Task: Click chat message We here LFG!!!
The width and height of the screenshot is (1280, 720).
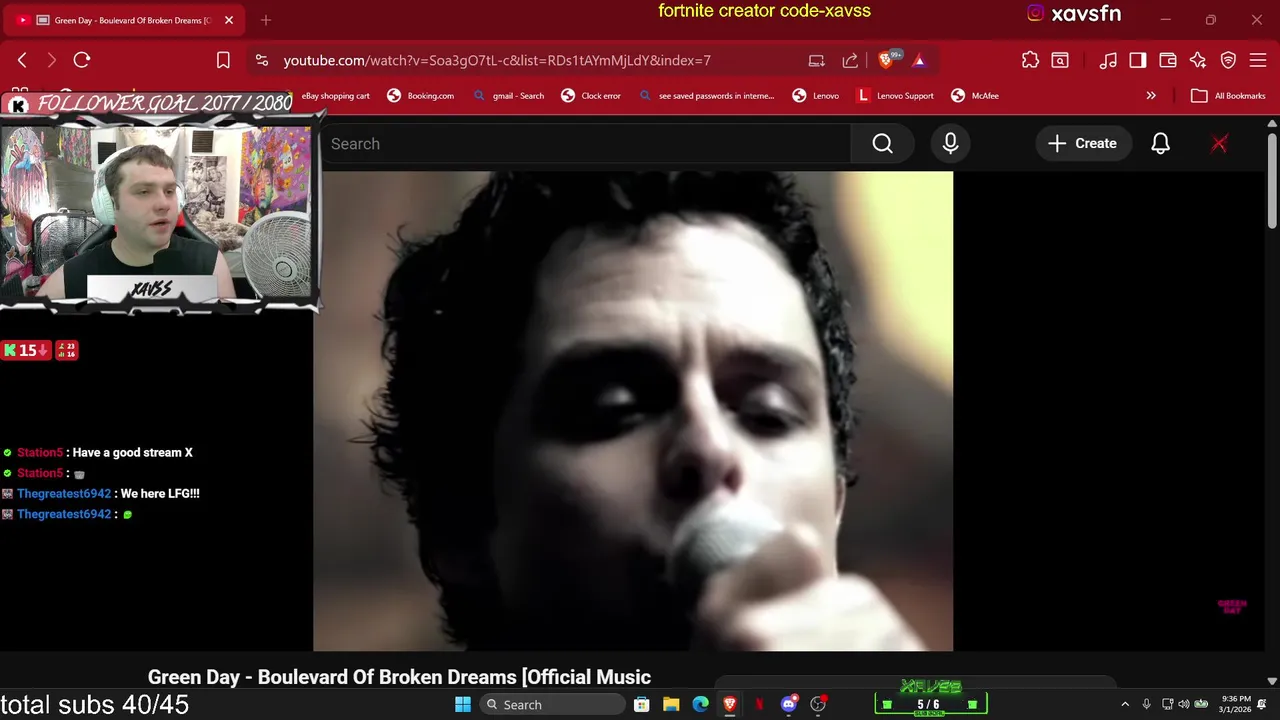Action: point(160,494)
